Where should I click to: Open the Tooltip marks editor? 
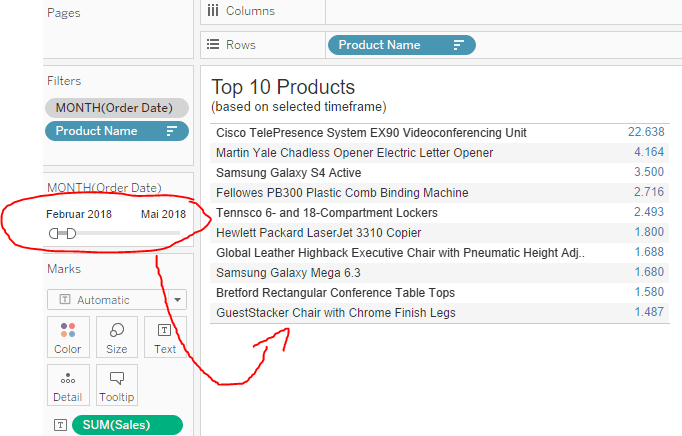point(117,385)
